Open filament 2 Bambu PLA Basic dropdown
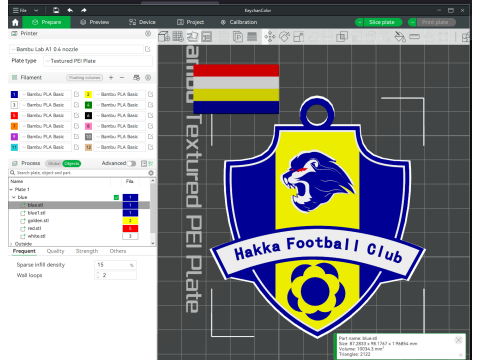The image size is (480, 360). pyautogui.click(x=120, y=94)
